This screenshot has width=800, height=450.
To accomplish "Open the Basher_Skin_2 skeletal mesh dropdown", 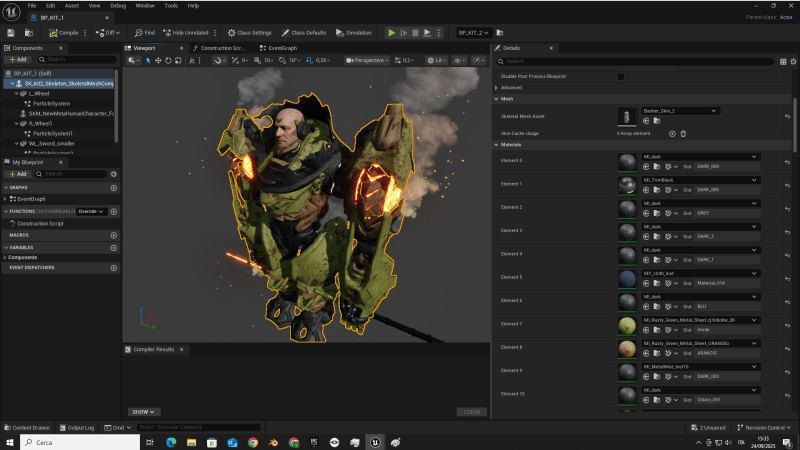I will tap(680, 110).
